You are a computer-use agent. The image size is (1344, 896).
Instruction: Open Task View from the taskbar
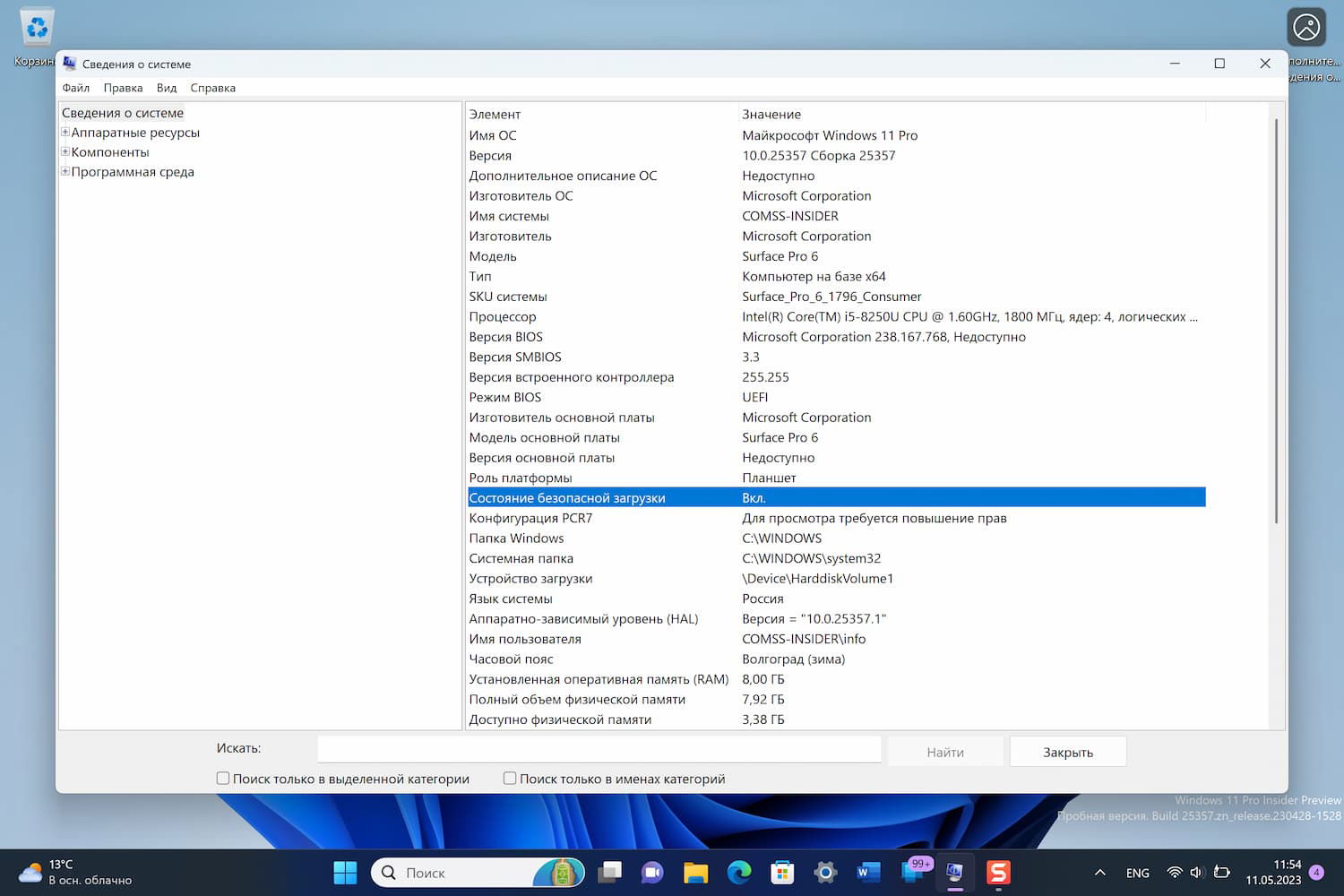(610, 873)
